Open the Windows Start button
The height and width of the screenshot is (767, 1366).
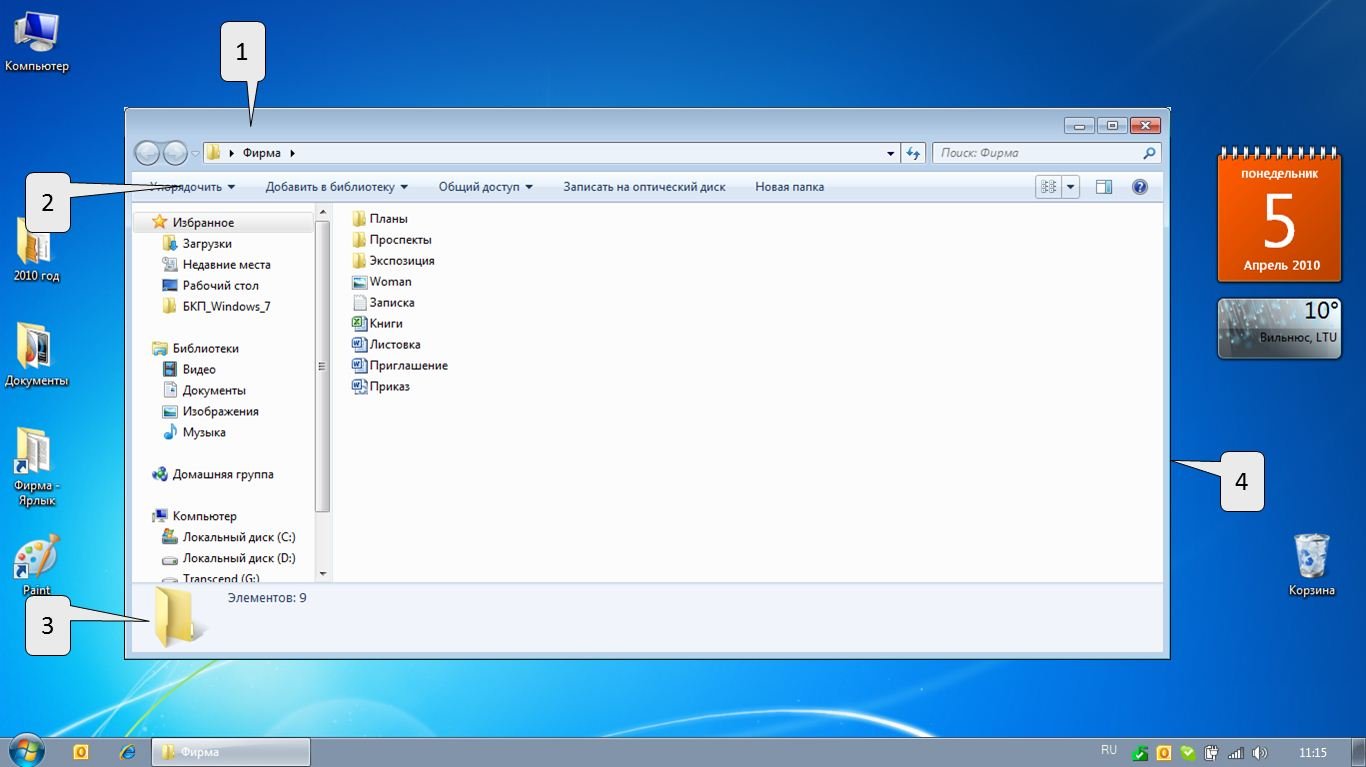click(26, 751)
